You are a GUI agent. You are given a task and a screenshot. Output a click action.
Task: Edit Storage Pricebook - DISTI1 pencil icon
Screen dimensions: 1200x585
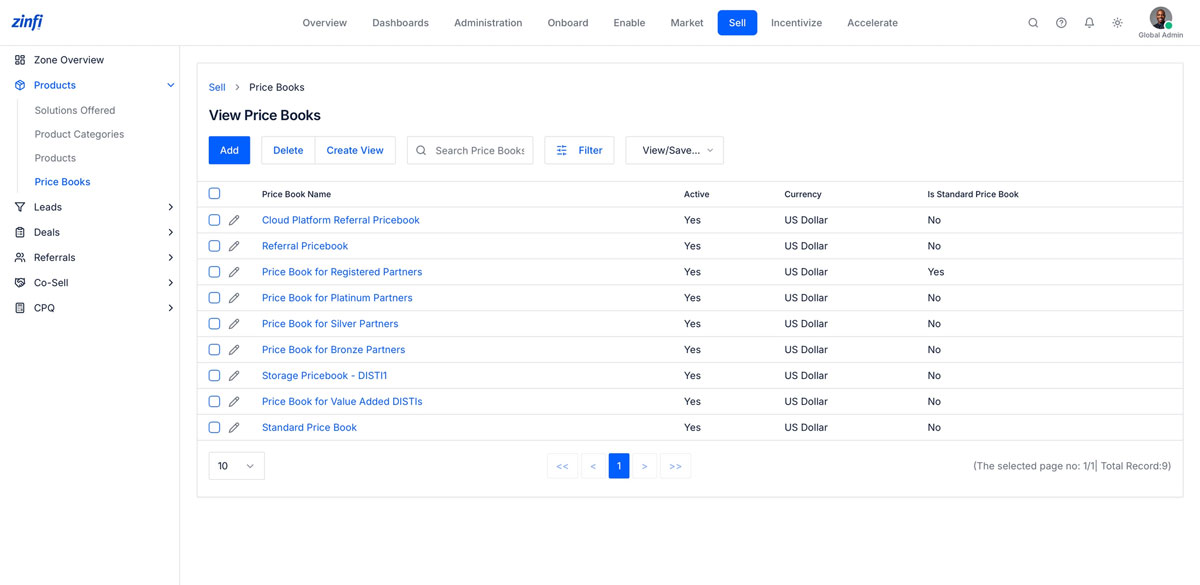point(234,376)
